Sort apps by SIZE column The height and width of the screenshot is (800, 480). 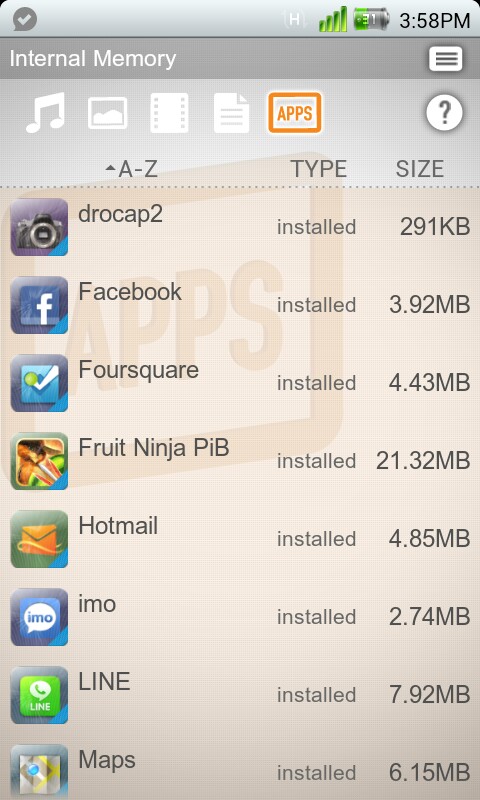[420, 169]
